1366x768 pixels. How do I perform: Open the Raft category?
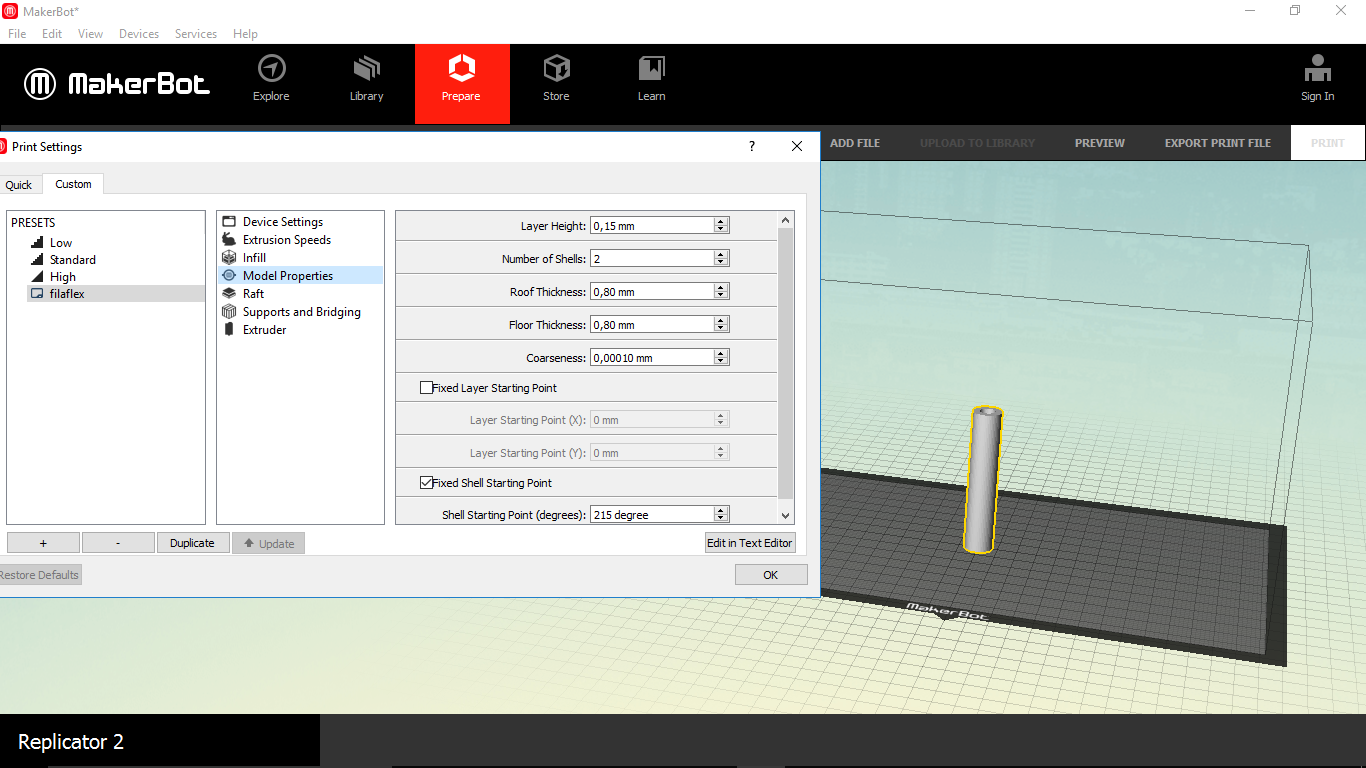[x=253, y=294]
